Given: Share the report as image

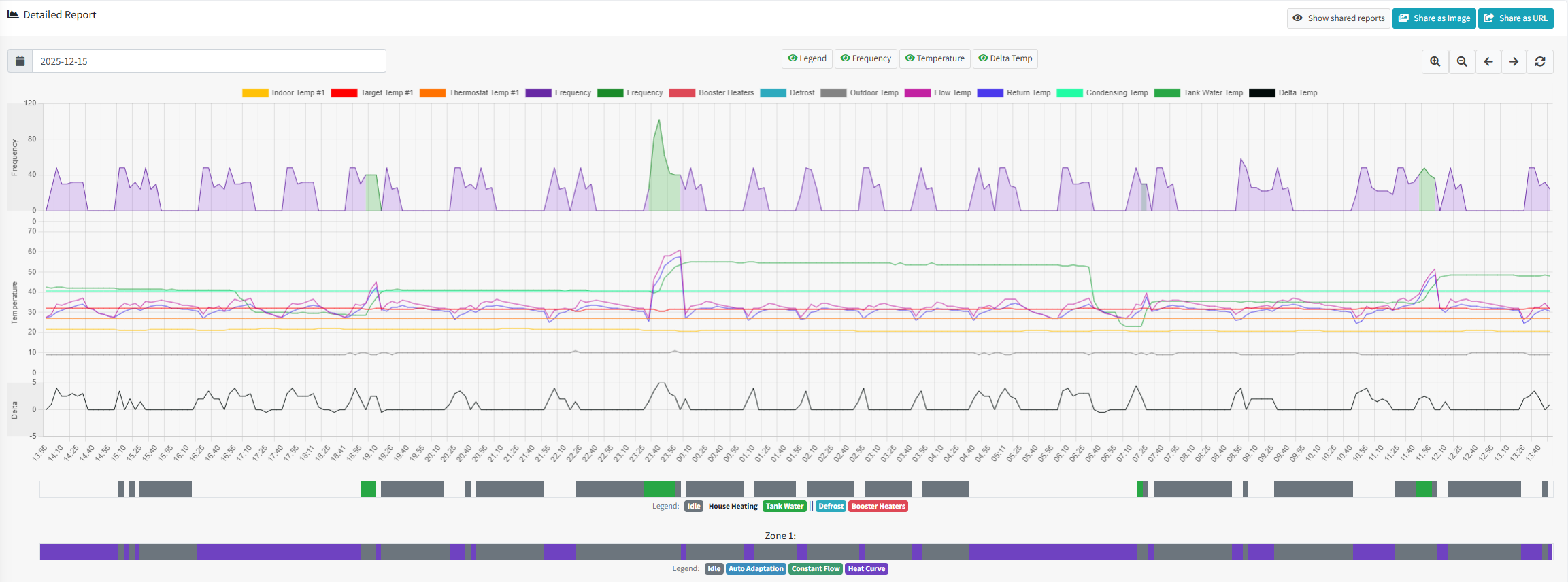Looking at the screenshot, I should (x=1434, y=18).
